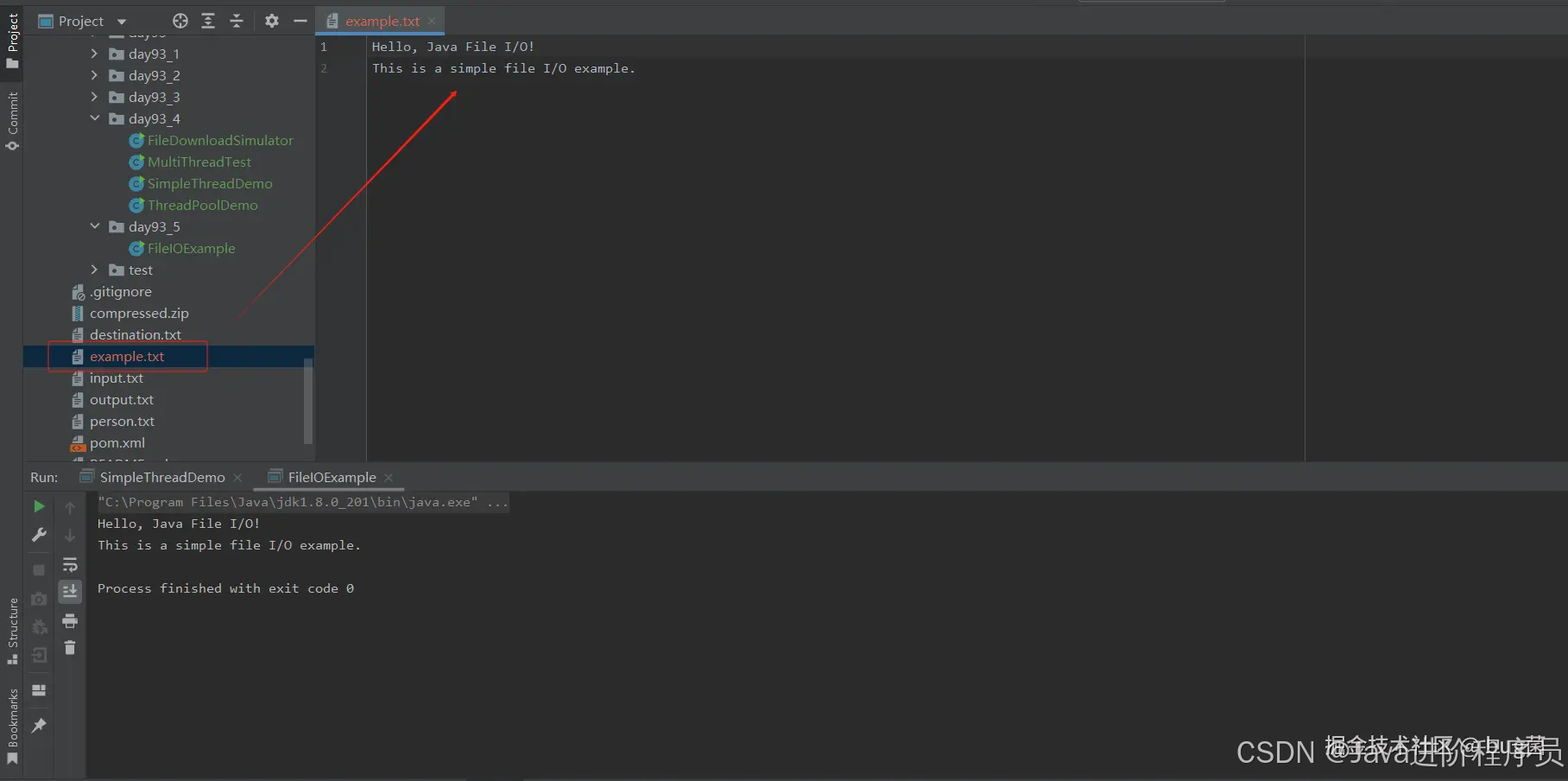Collapse the day93_4 folder
This screenshot has height=781, width=1568.
(x=95, y=118)
